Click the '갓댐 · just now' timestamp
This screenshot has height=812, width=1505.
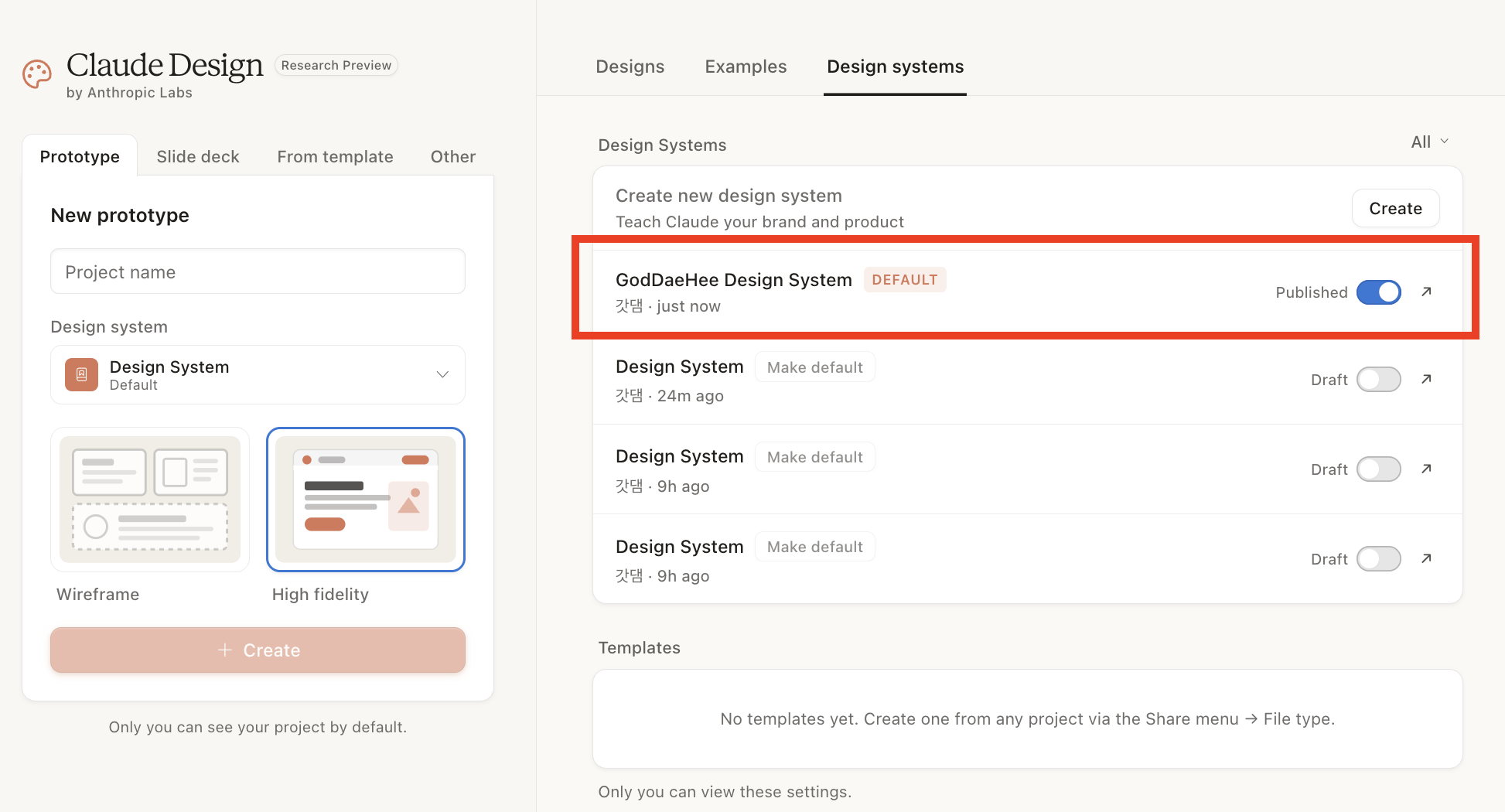[x=668, y=306]
